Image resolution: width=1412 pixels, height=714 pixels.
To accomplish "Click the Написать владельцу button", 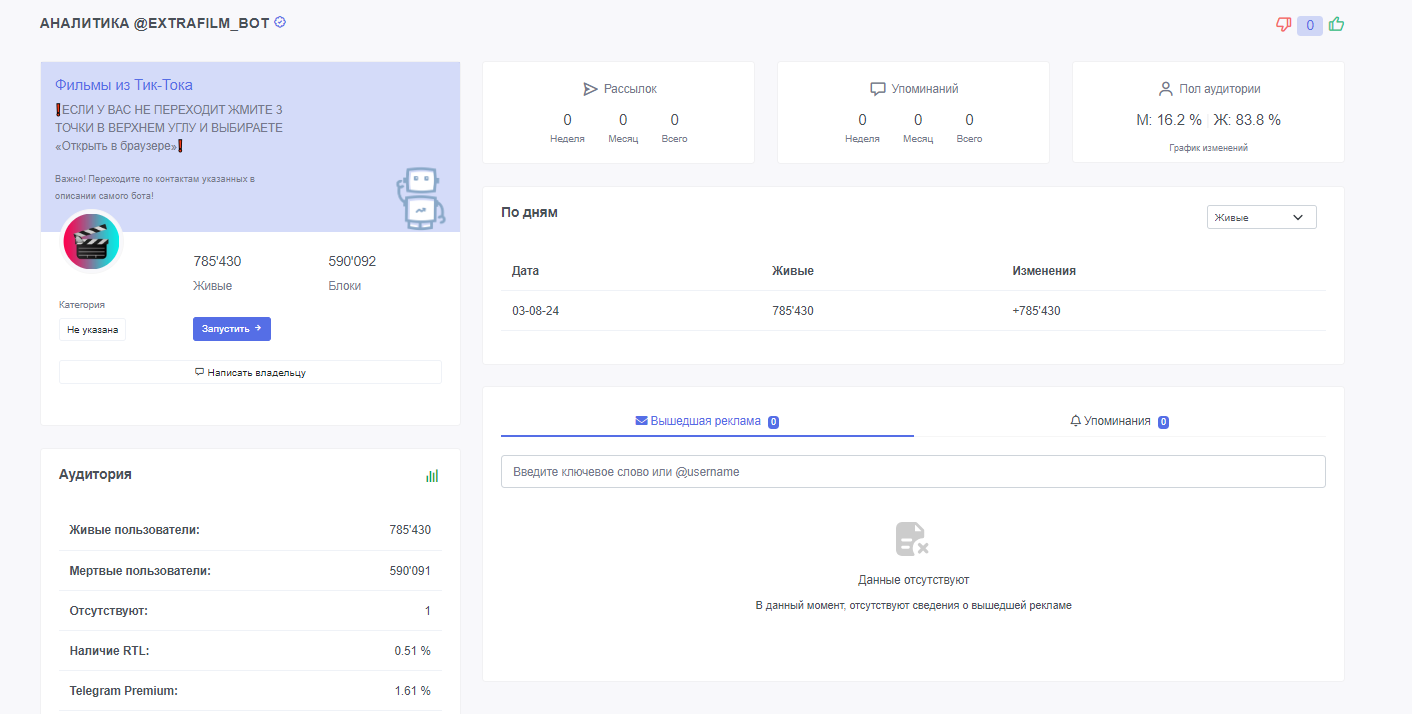I will 250,372.
